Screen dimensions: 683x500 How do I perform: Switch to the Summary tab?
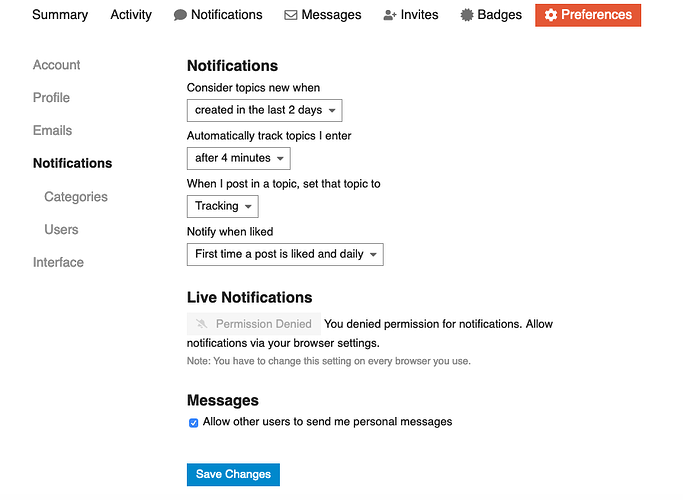coord(60,15)
